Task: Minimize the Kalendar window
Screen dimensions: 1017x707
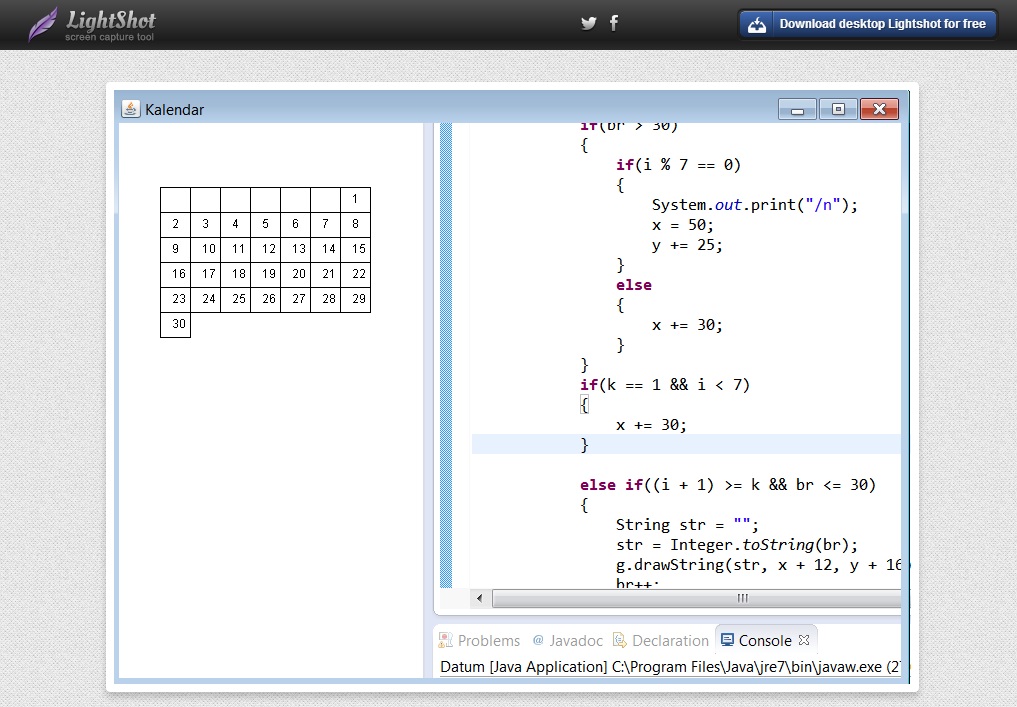Action: pyautogui.click(x=797, y=109)
